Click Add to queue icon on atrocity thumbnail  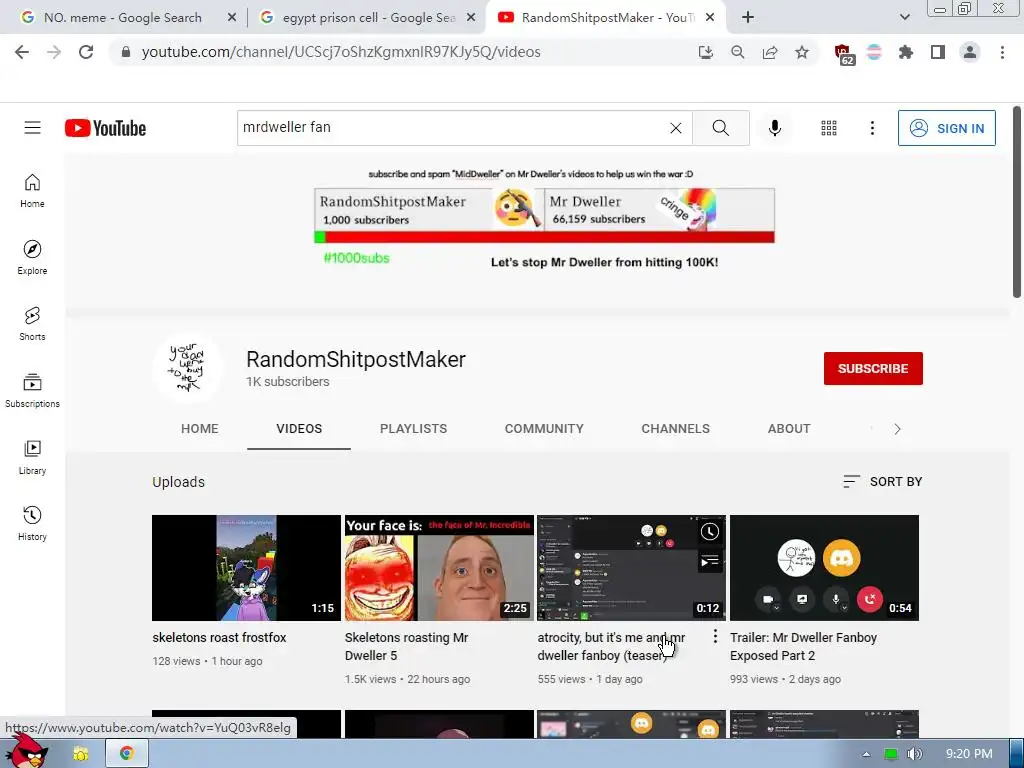pos(710,561)
